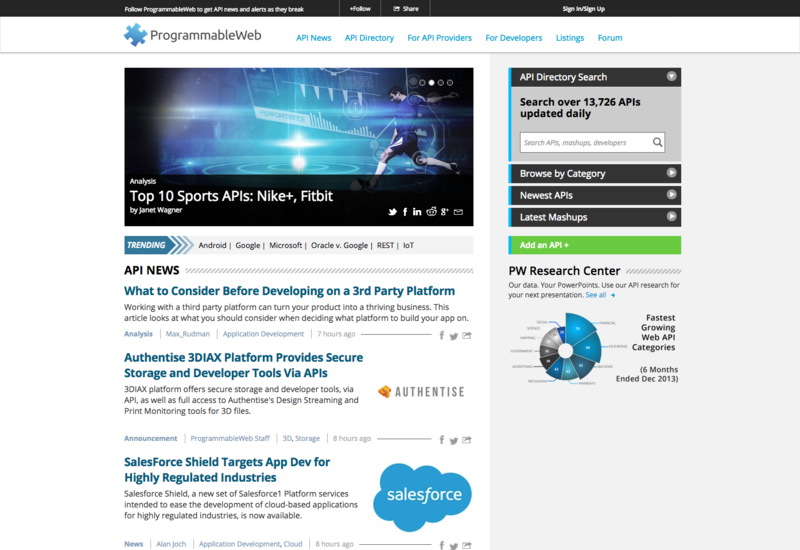Click the ProgrammableWeb puzzle logo
Image resolution: width=800 pixels, height=550 pixels.
coord(135,35)
